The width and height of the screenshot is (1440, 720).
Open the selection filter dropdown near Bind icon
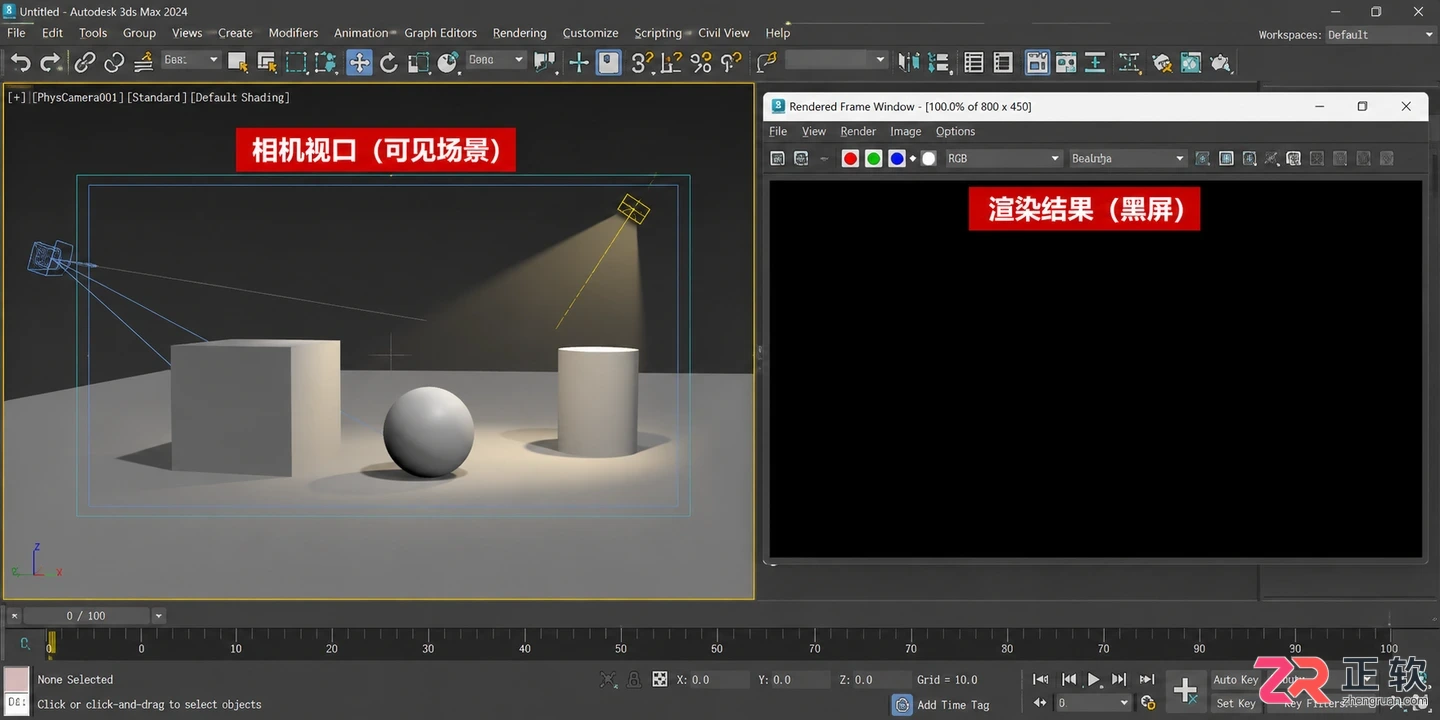[191, 60]
